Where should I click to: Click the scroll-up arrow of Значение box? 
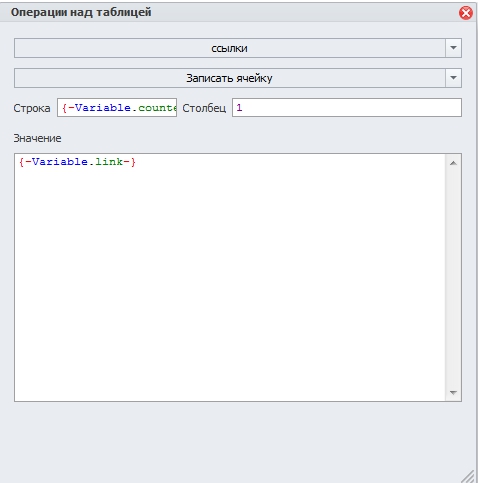pyautogui.click(x=453, y=163)
